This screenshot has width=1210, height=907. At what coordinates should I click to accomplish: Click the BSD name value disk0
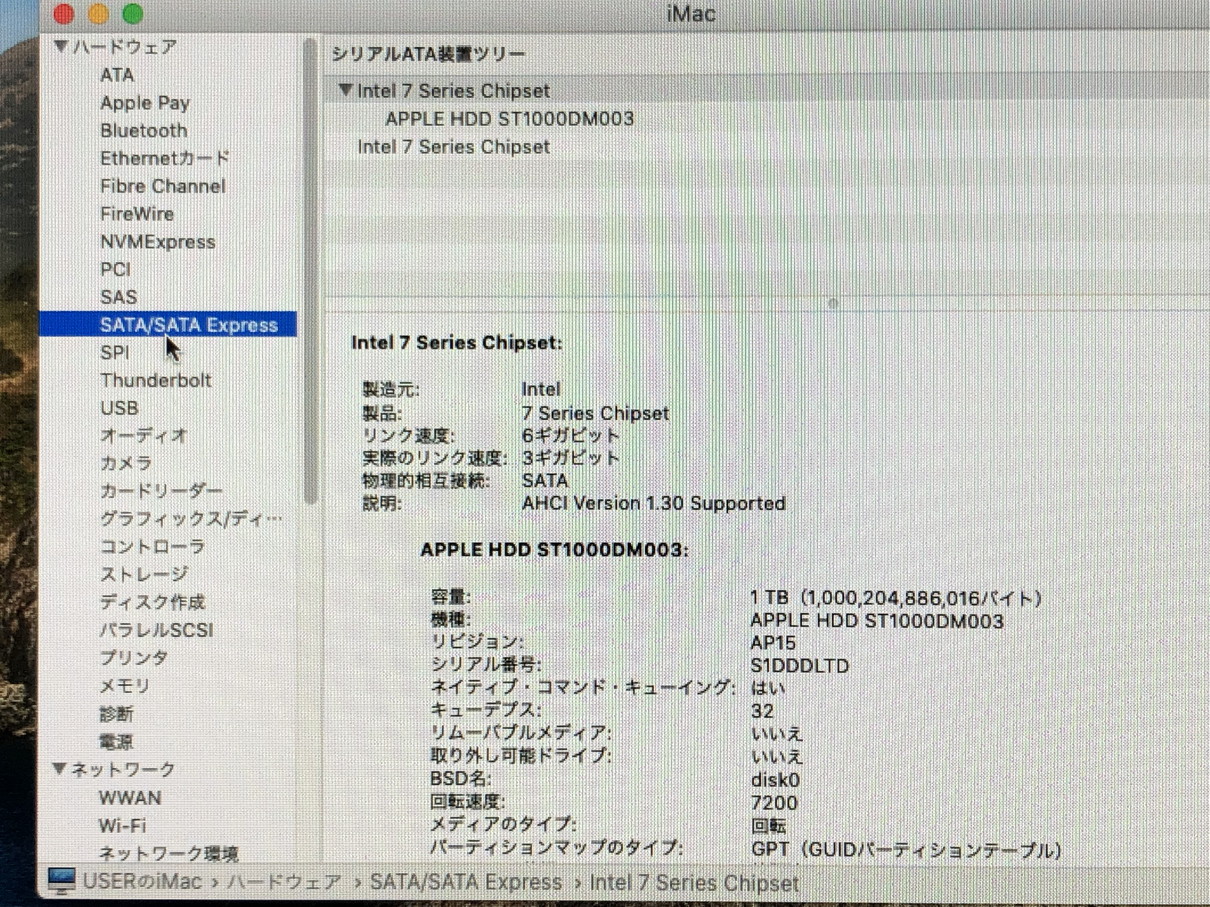[x=775, y=780]
